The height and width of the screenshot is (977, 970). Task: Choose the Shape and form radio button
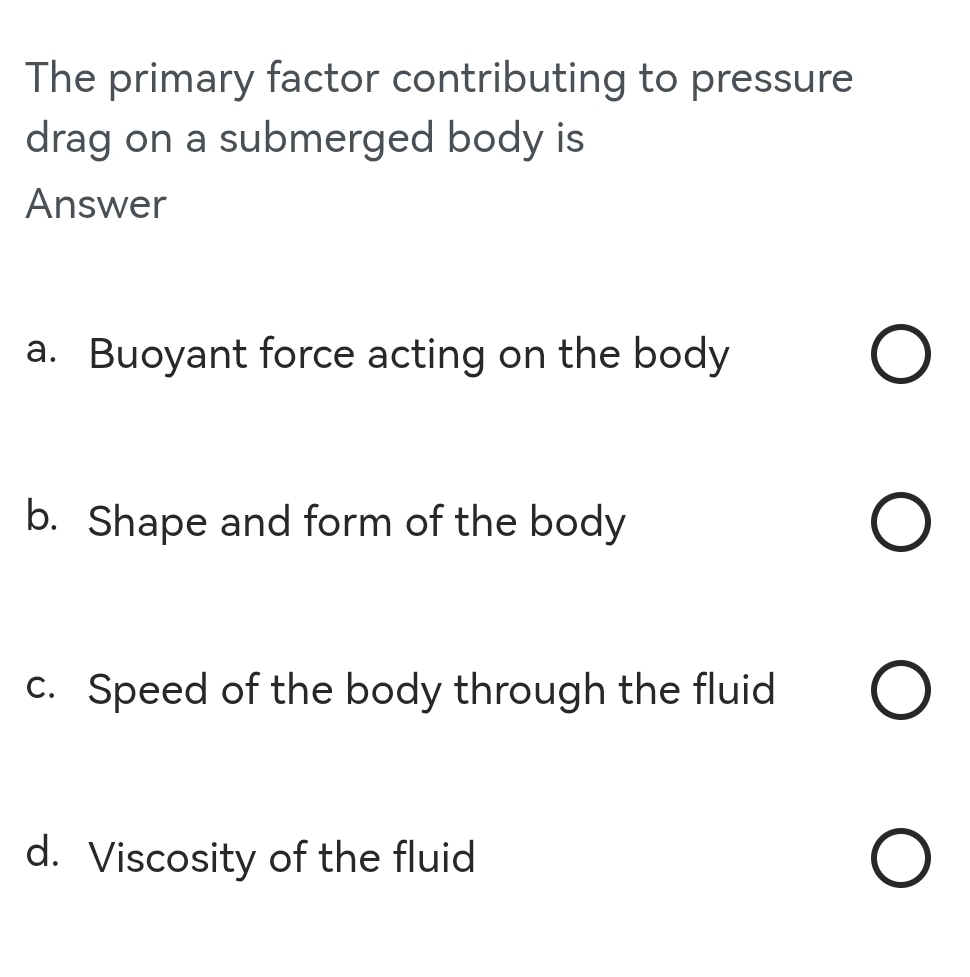[900, 525]
